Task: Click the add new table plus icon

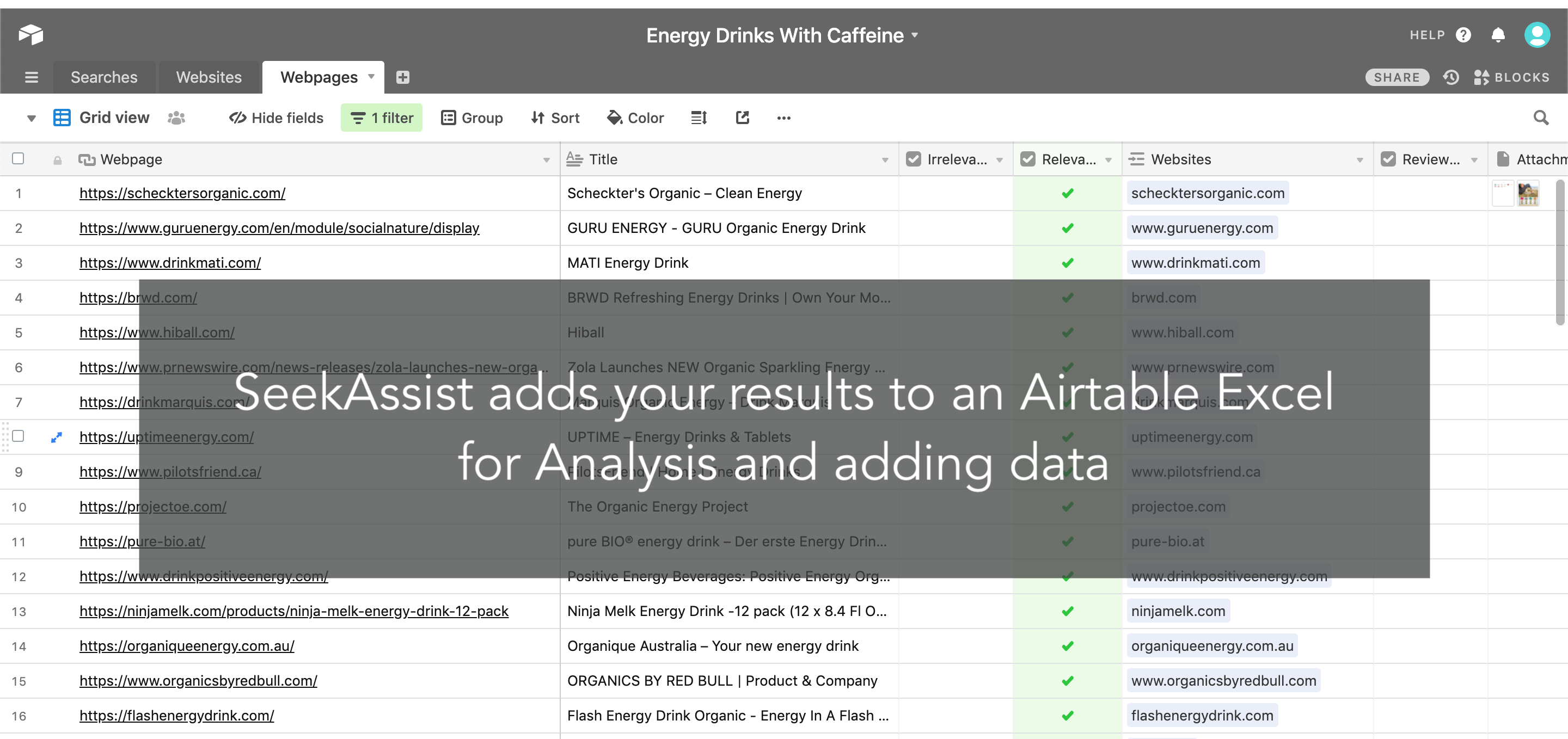Action: point(402,77)
